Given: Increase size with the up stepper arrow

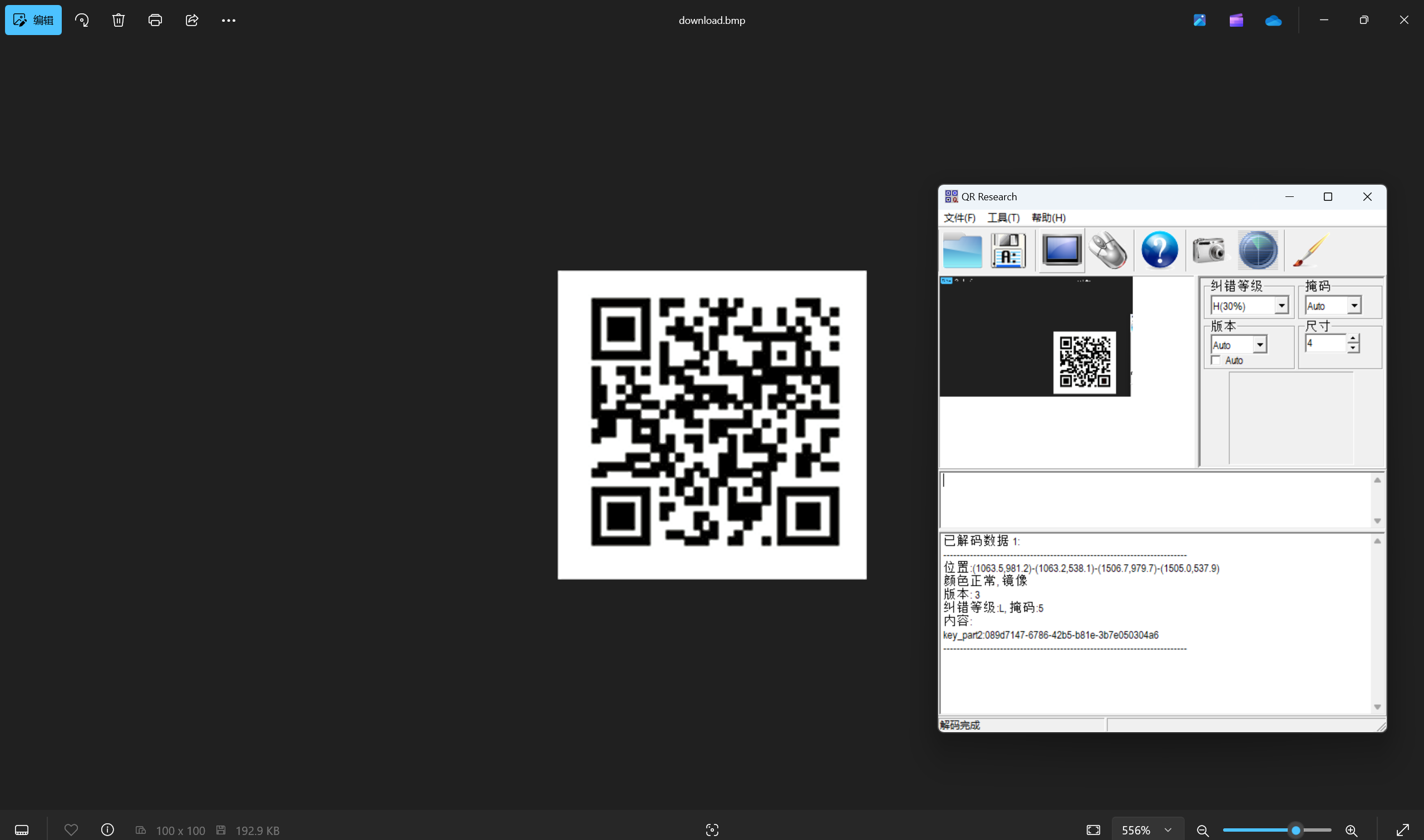Looking at the screenshot, I should 1353,339.
